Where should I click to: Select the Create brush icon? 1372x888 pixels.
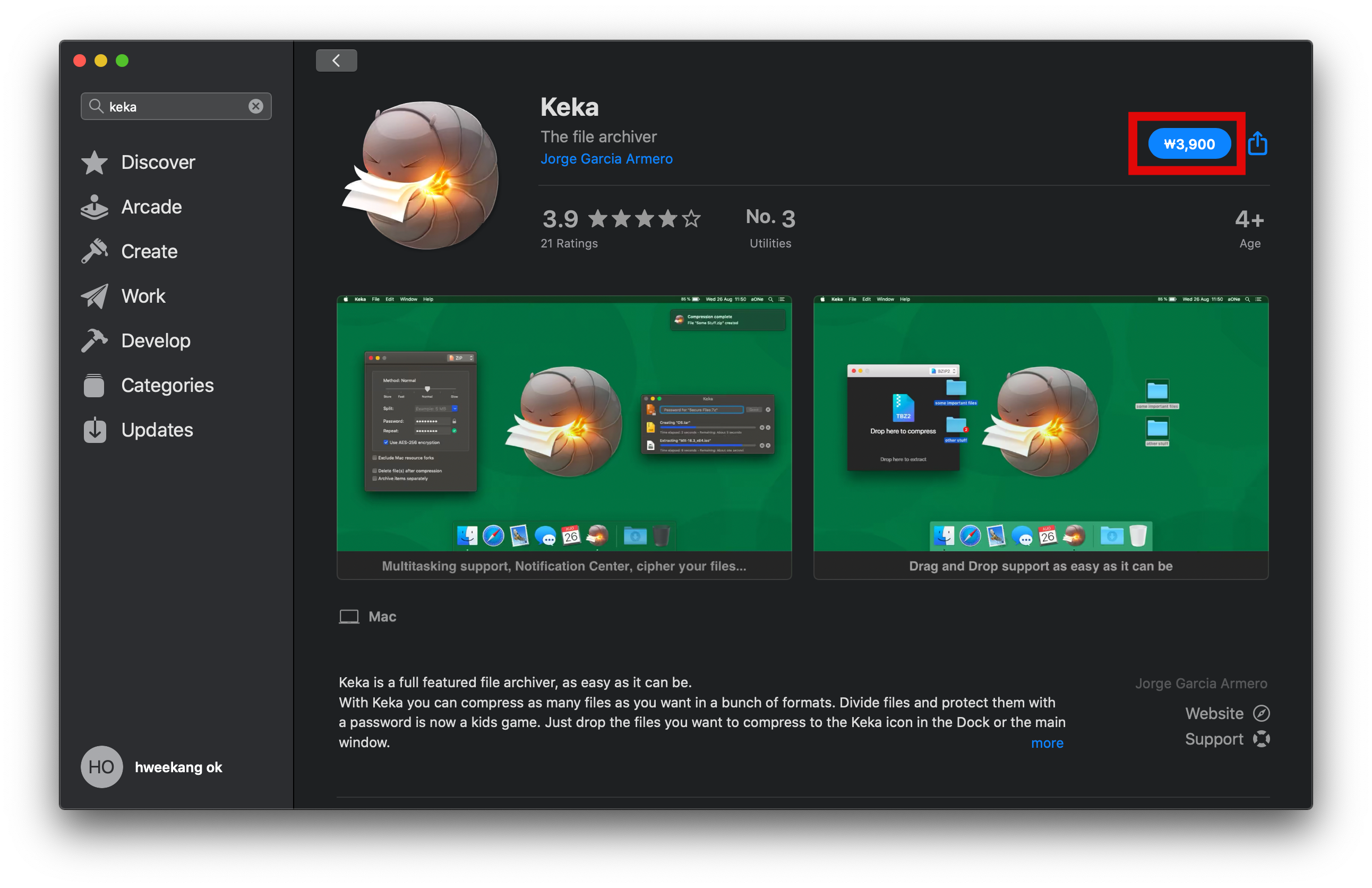point(95,251)
